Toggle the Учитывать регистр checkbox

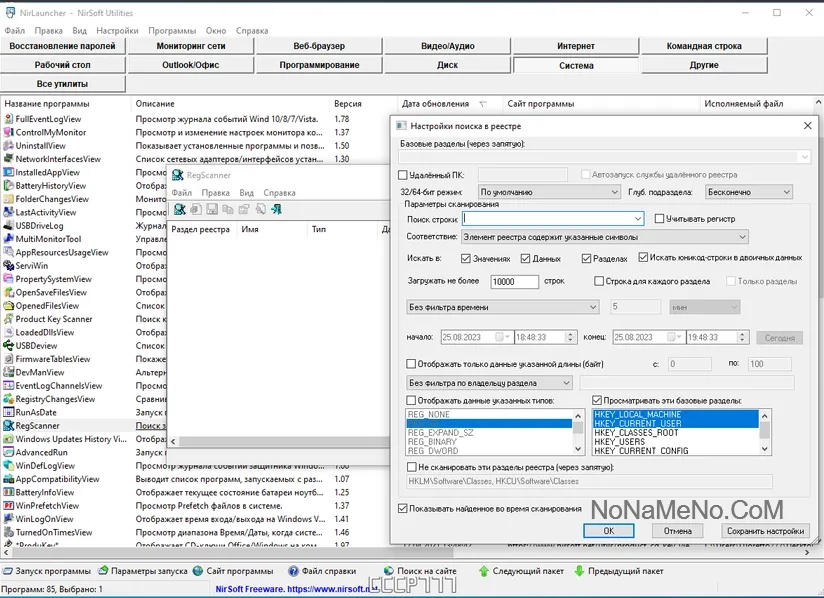[660, 219]
